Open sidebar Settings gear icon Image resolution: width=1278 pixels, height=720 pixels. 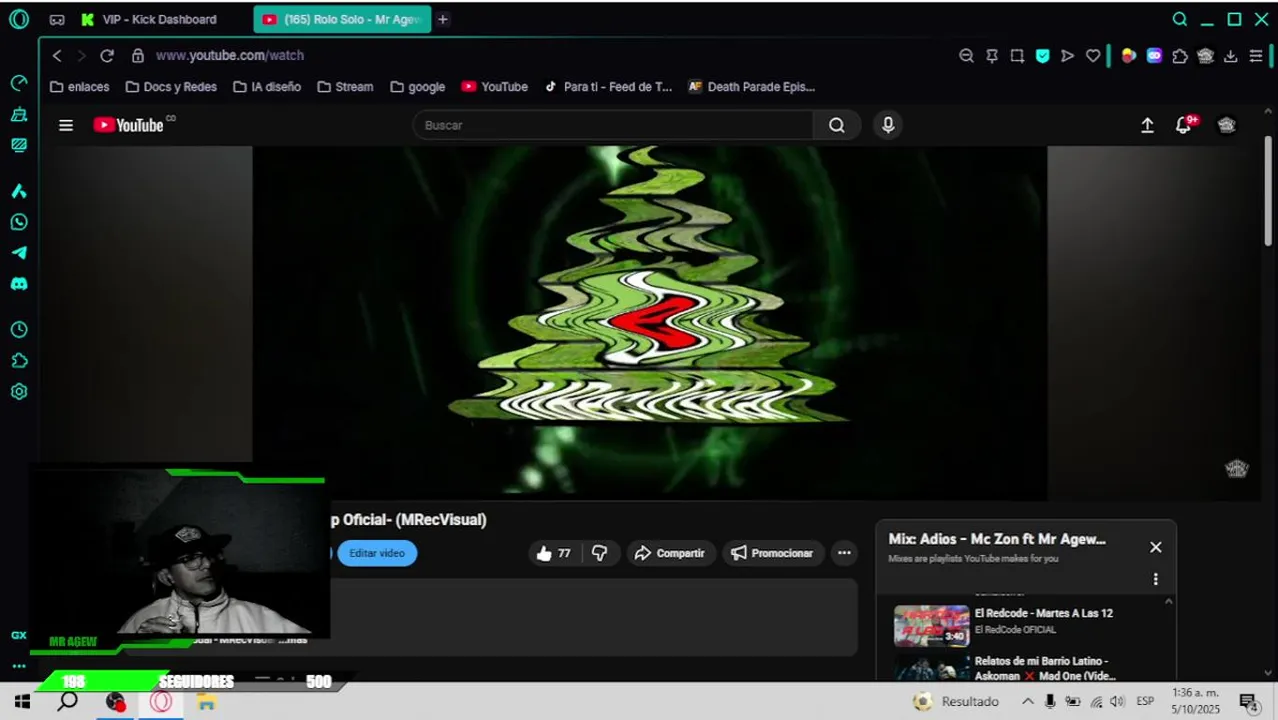18,392
